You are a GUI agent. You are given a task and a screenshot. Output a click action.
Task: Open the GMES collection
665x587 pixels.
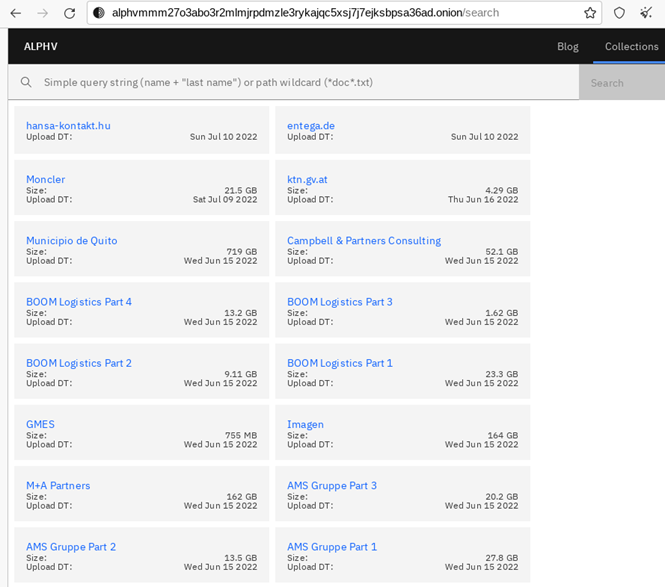coord(40,424)
